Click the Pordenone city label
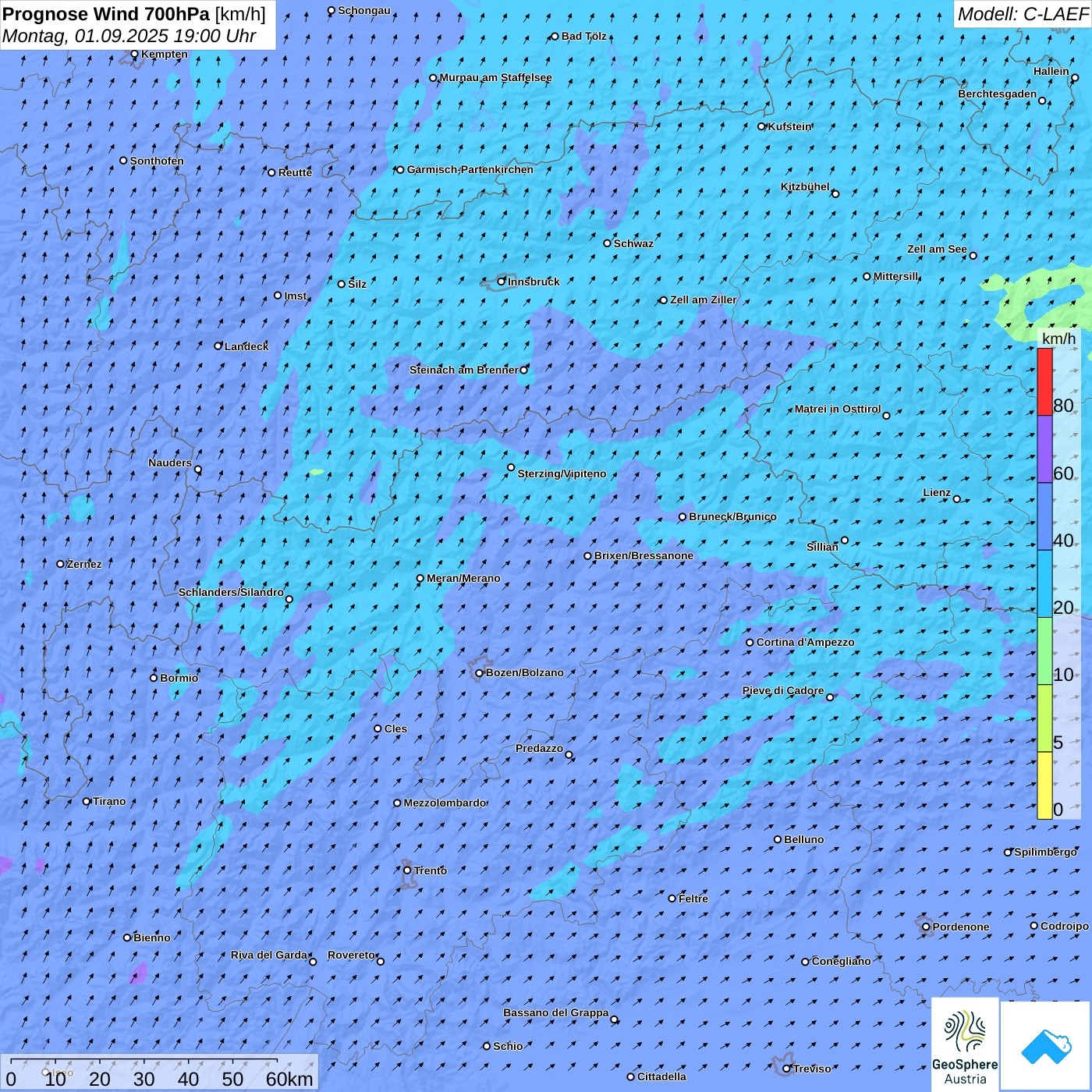 point(961,927)
